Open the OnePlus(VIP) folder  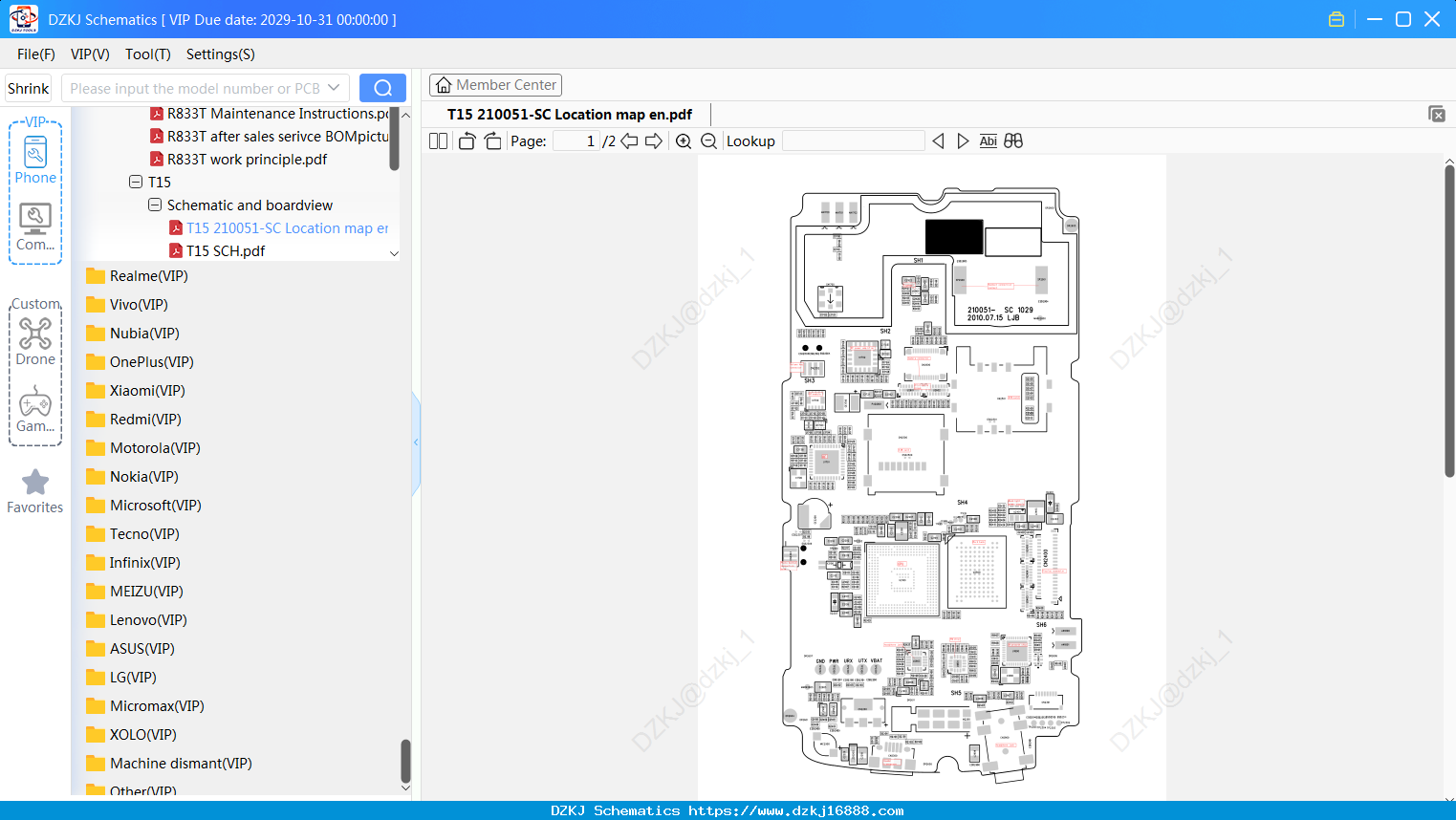[140, 362]
